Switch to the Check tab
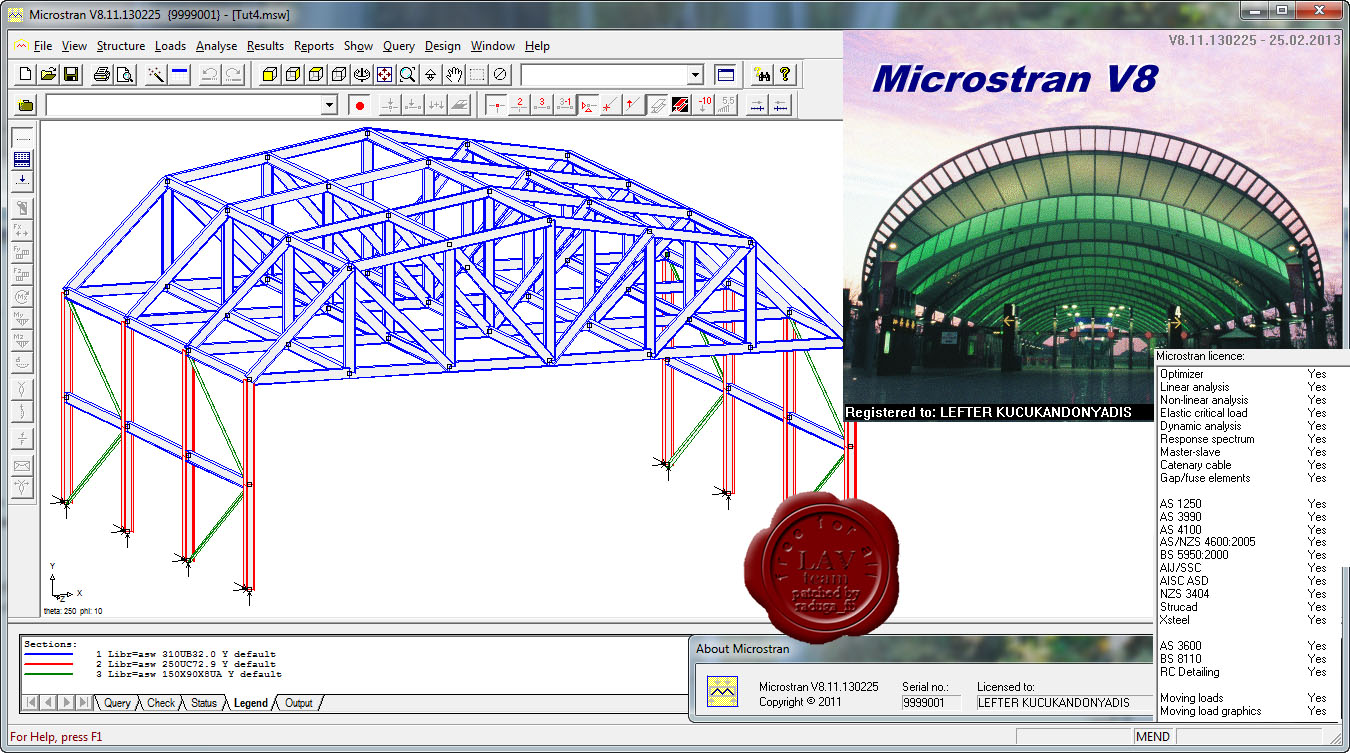The height and width of the screenshot is (753, 1350). pos(161,703)
